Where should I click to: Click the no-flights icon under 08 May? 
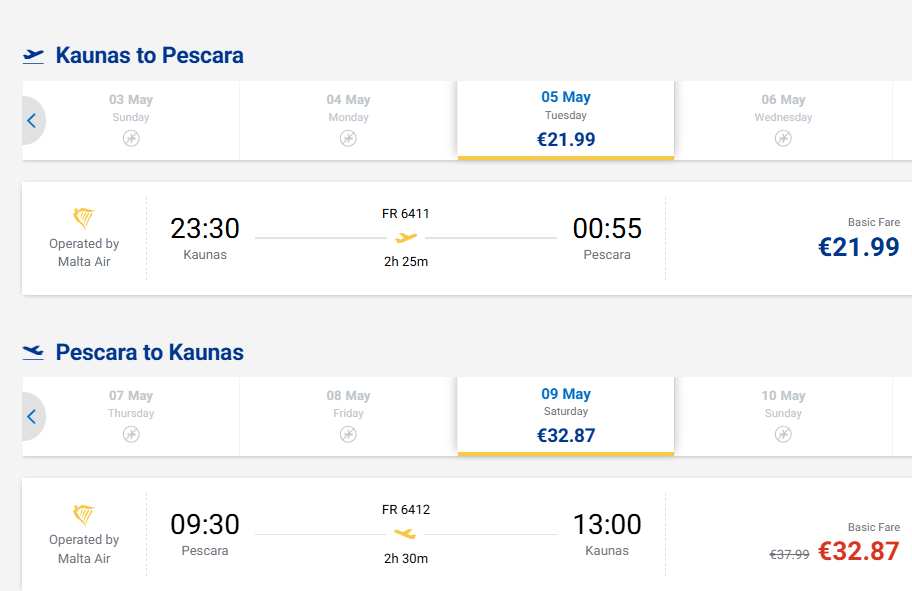[348, 434]
